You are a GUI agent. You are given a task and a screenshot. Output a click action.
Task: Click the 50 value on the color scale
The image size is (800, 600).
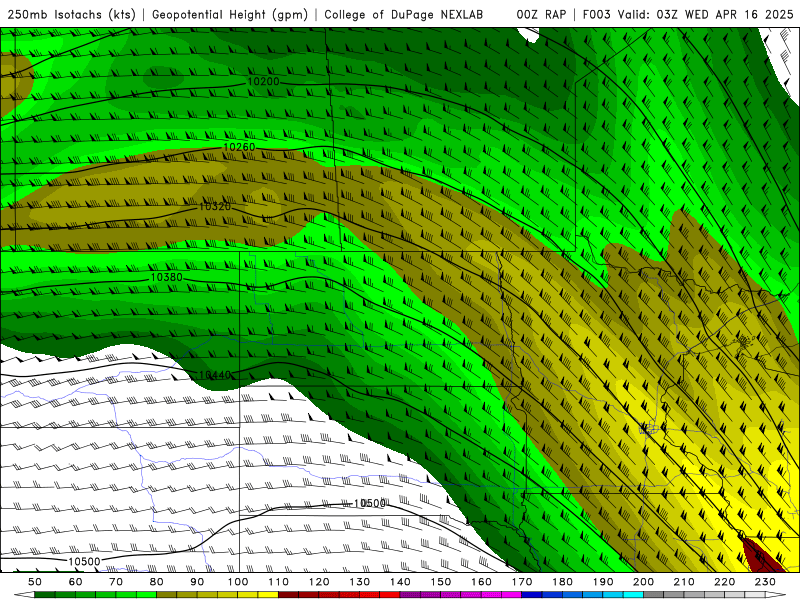click(35, 582)
